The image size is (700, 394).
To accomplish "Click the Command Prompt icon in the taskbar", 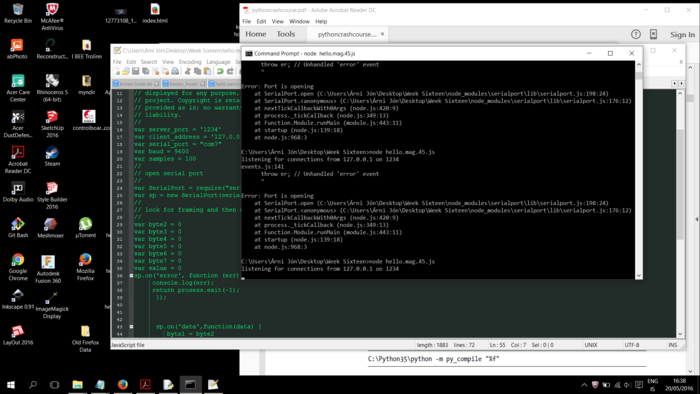I will (190, 384).
